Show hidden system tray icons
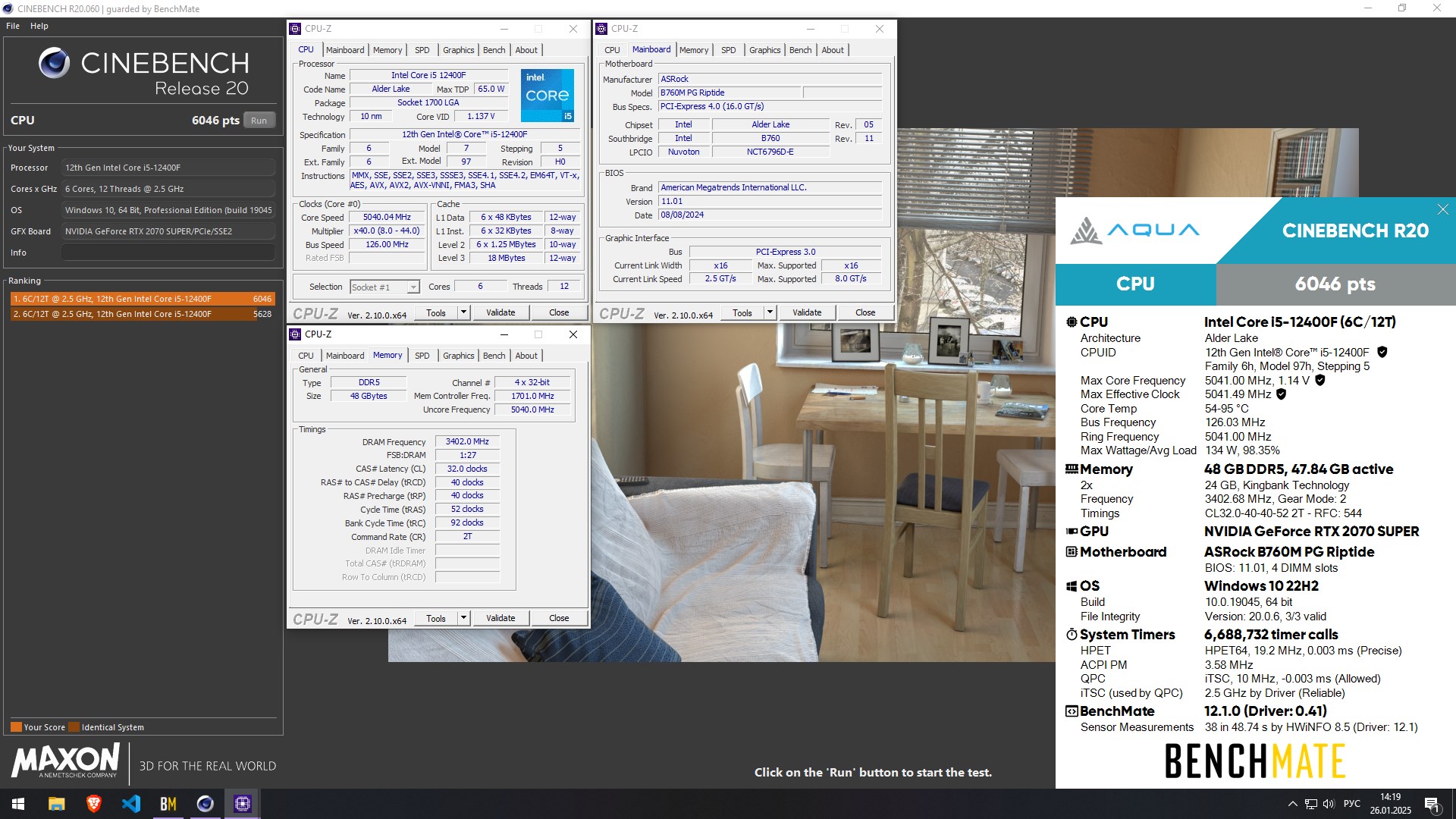 (1292, 804)
